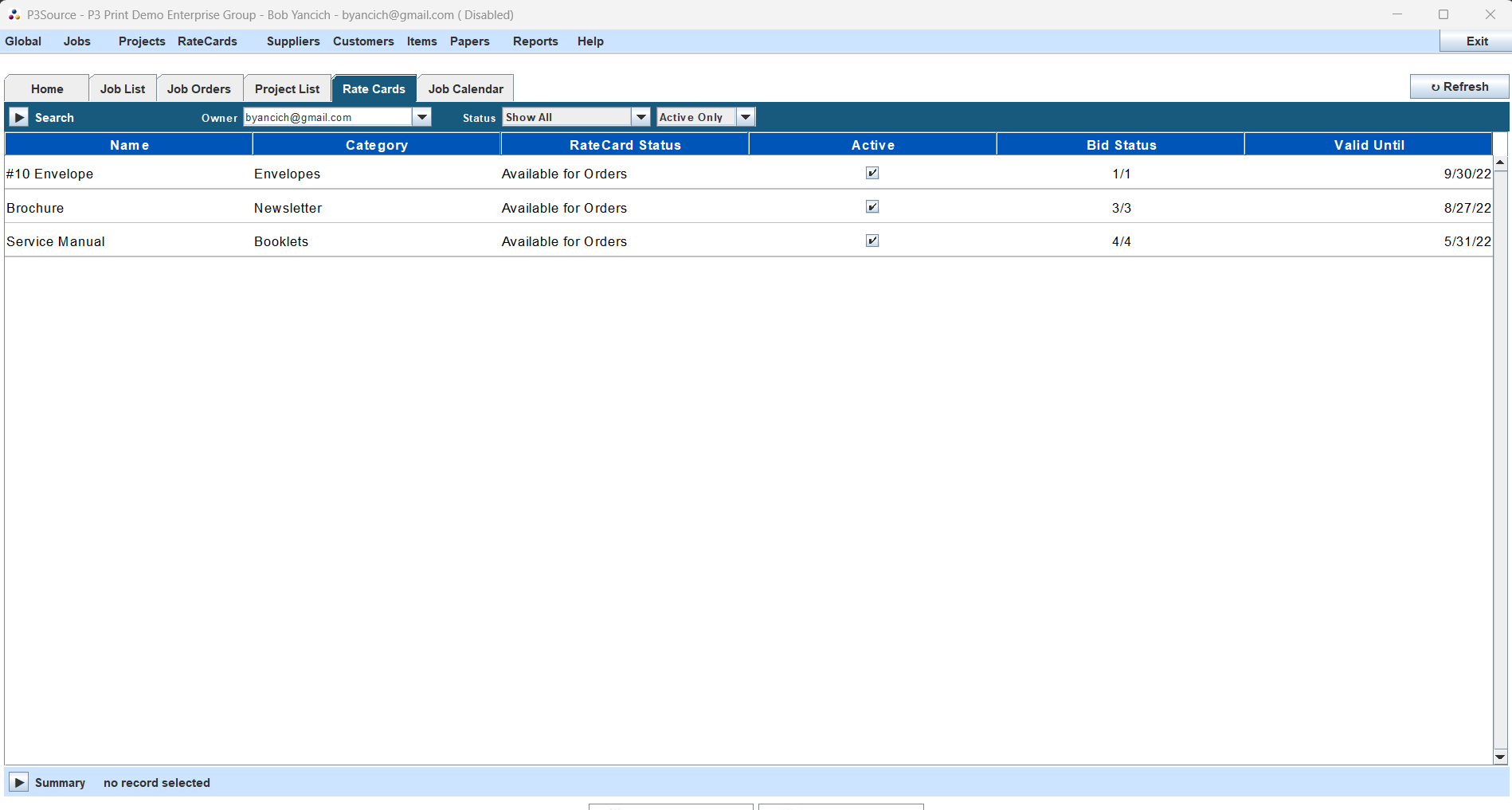Click the scrollbar up arrow
Screen dimensions: 1512x810
click(1500, 162)
